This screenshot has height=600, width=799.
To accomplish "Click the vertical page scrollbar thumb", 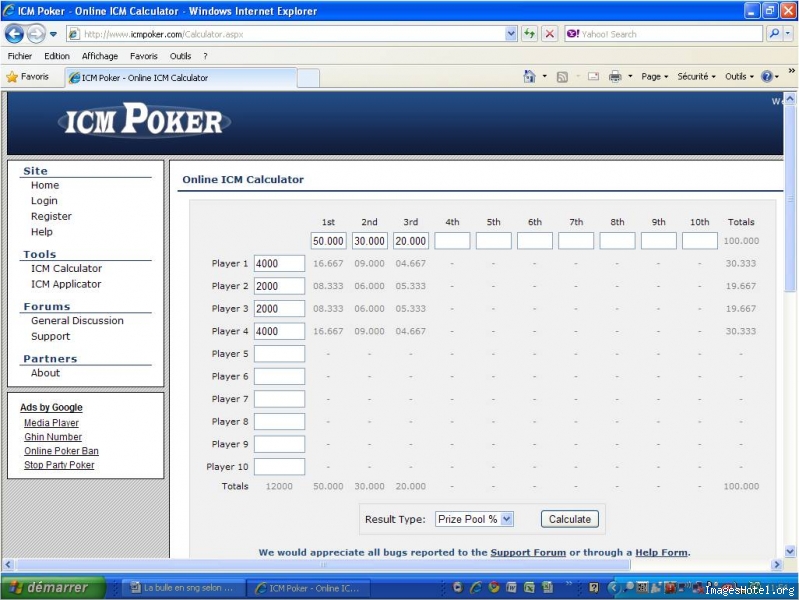I will click(790, 199).
